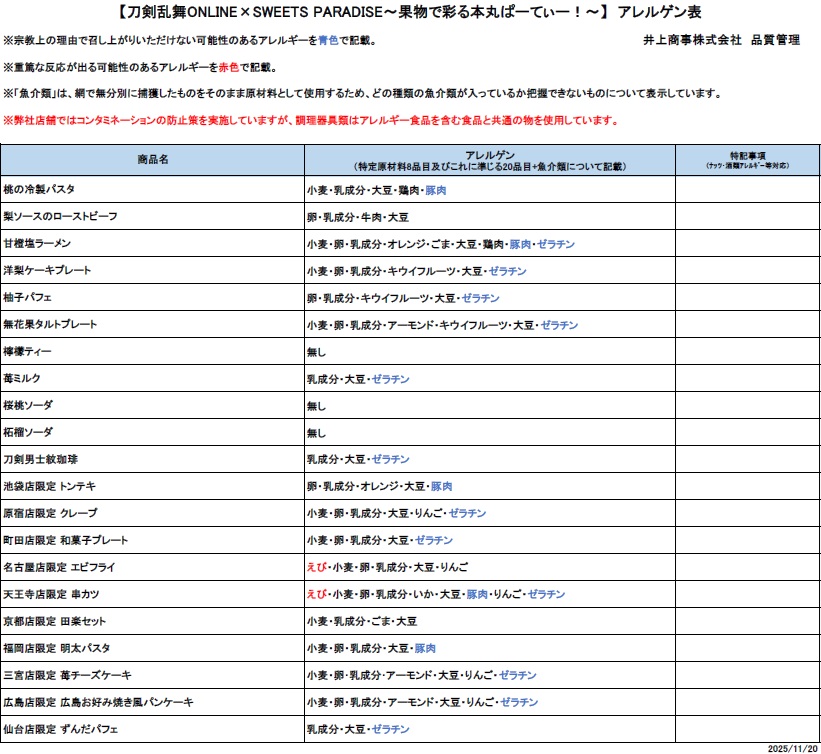Click 無し in the 檸檬ティー row
This screenshot has height=754, width=821.
click(316, 352)
